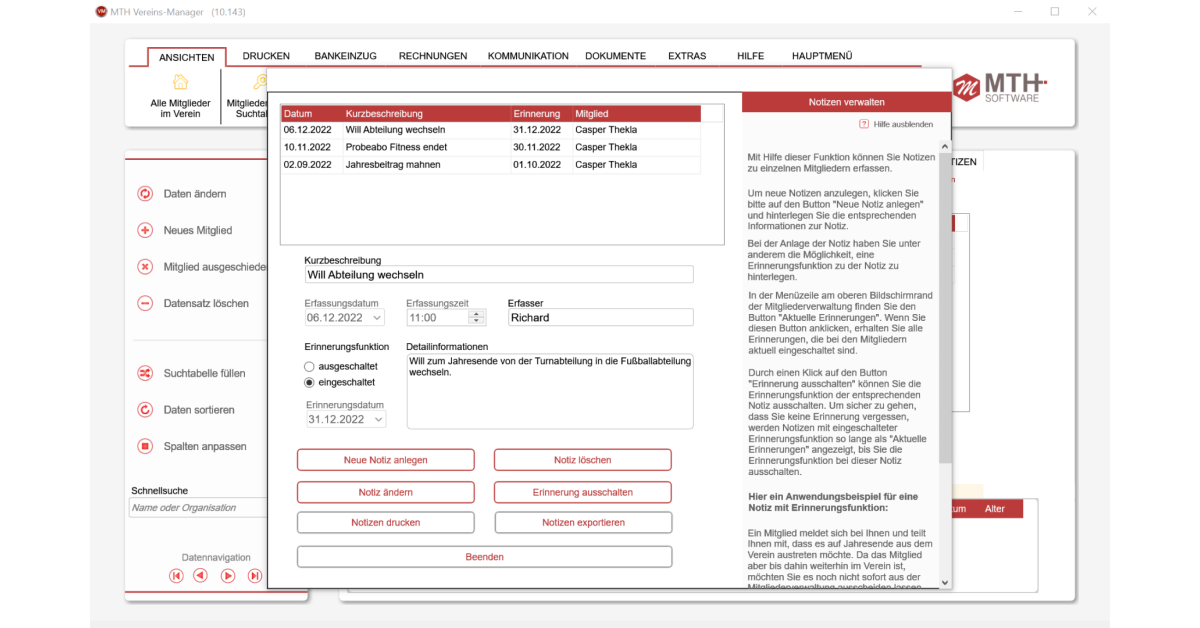This screenshot has width=1200, height=628.
Task: Click the minus icon for Datensatz löschen
Action: 145,303
